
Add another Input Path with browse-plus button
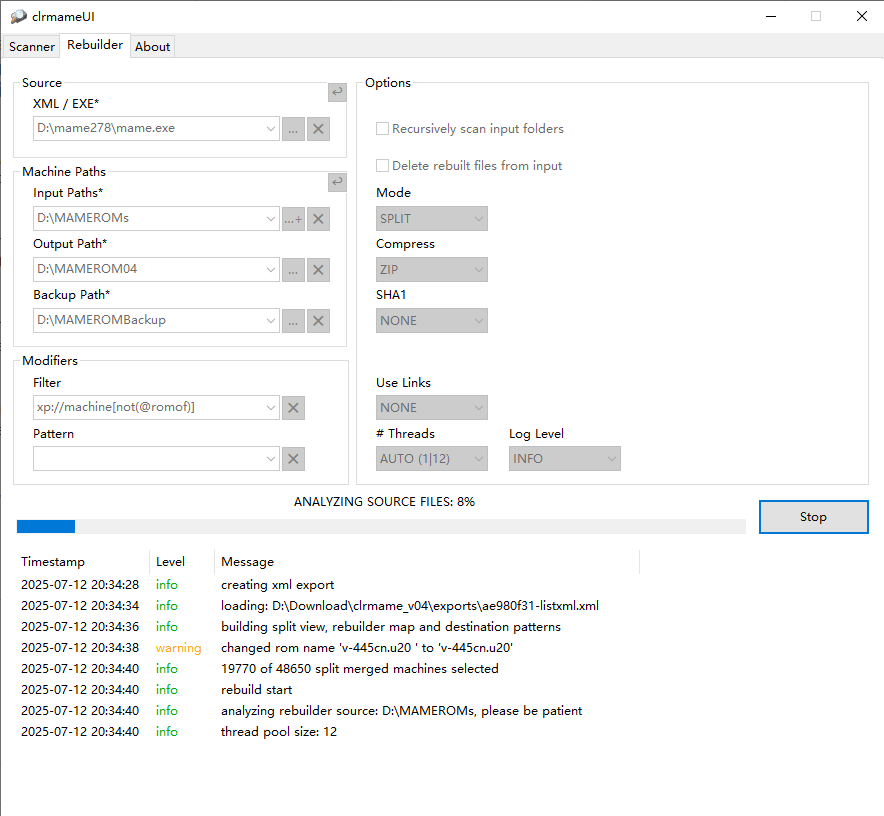tap(293, 219)
